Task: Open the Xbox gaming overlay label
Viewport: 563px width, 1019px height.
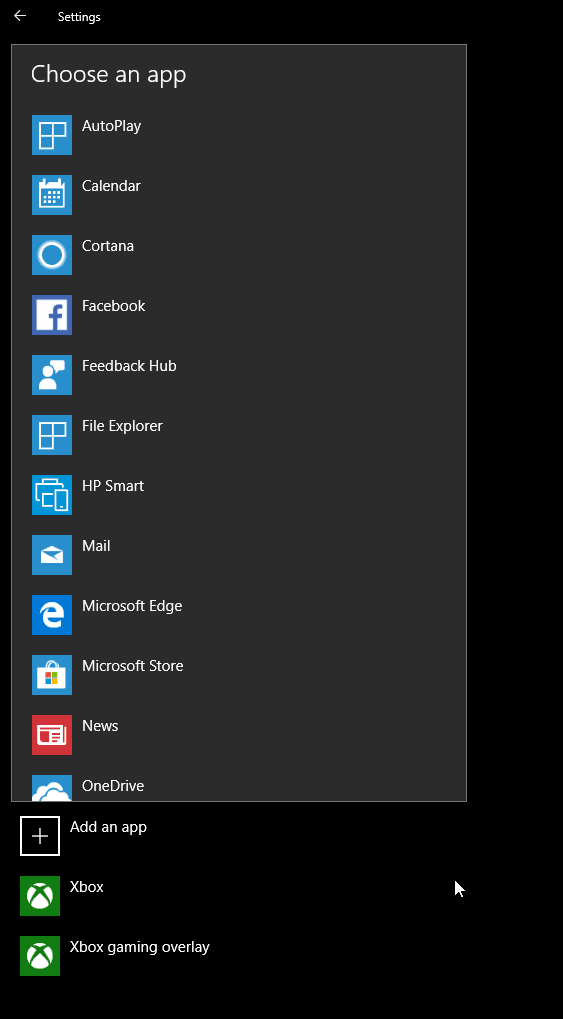Action: coord(140,948)
